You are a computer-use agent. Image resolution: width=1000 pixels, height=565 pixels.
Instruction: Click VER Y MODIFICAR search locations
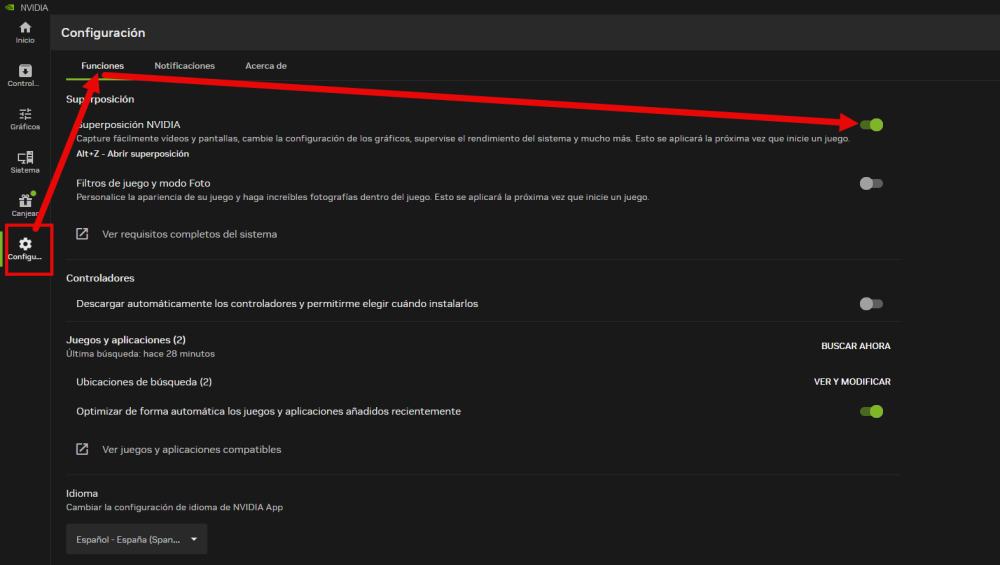(x=852, y=381)
